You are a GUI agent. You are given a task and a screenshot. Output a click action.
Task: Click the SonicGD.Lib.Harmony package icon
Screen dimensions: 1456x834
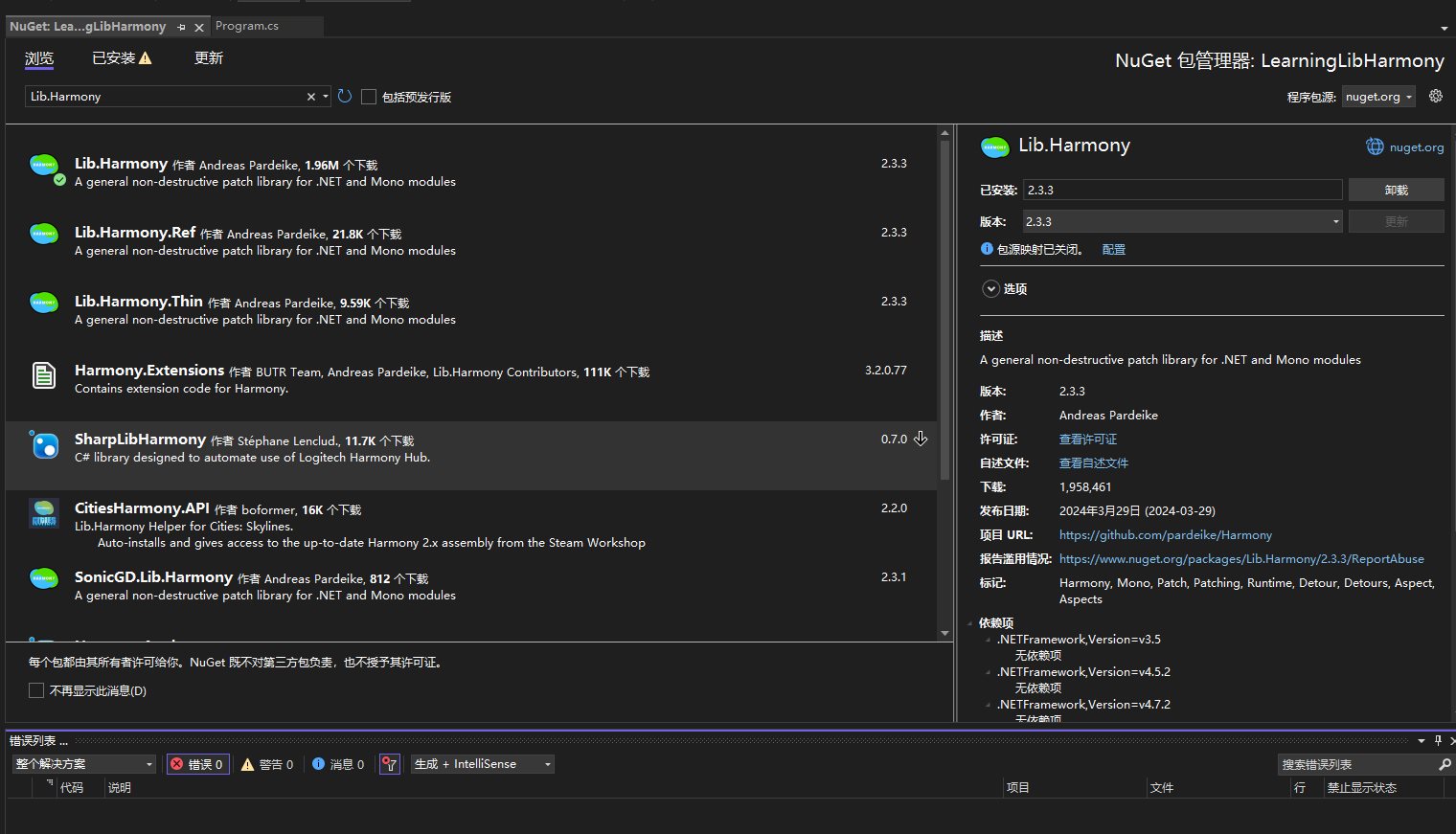point(44,578)
